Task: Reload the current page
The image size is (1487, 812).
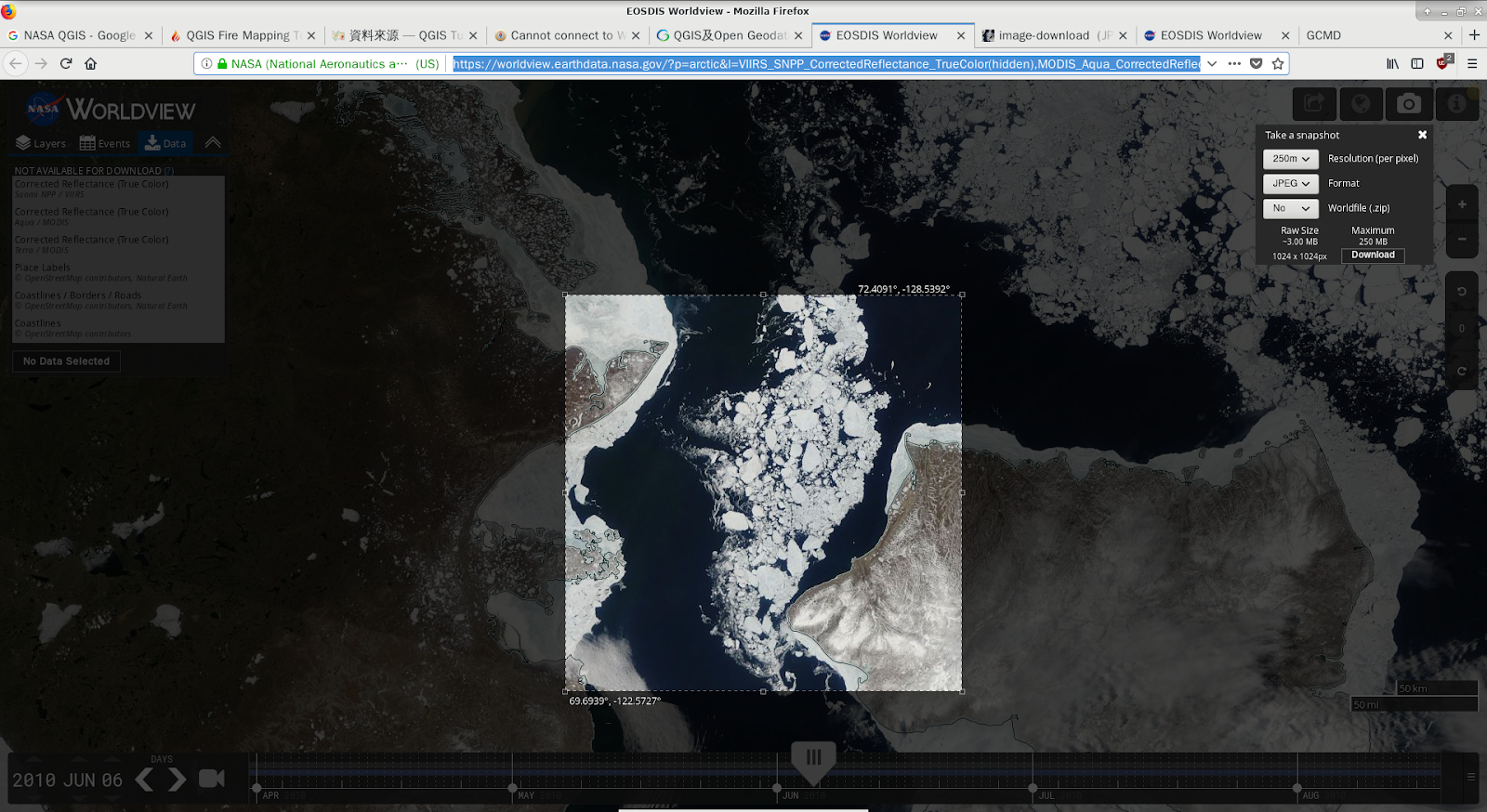Action: click(66, 63)
